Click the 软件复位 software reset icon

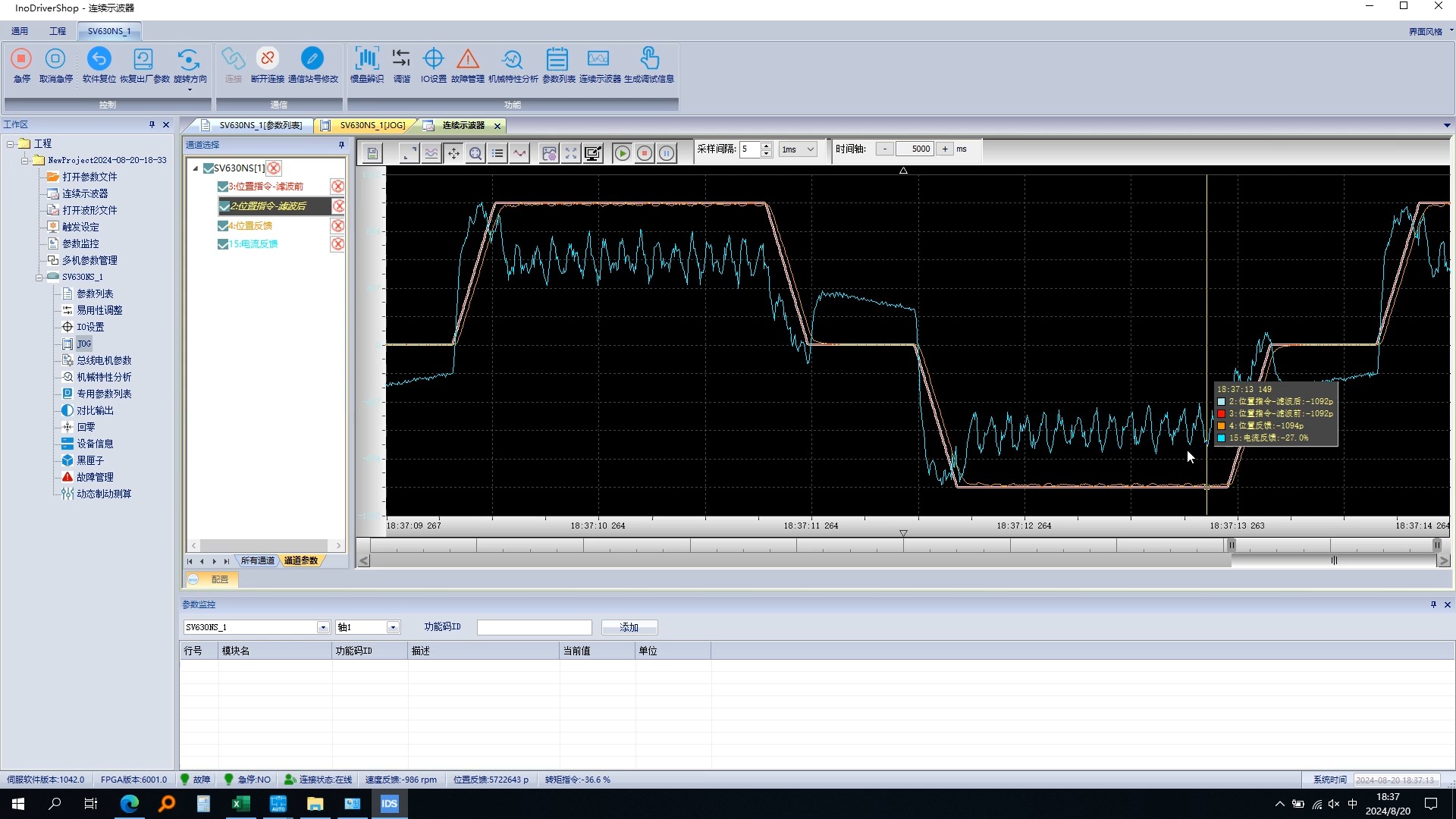[x=99, y=59]
